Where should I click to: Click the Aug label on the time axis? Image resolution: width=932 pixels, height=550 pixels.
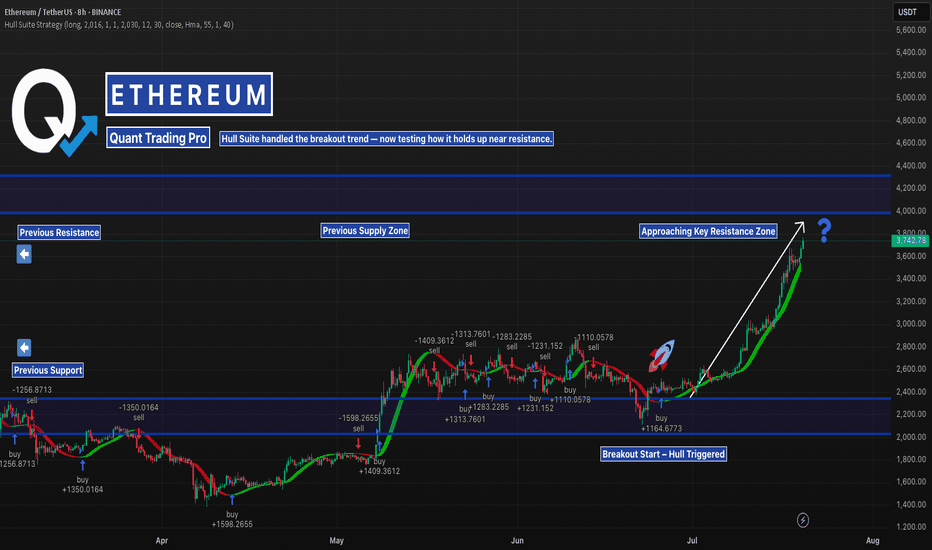pos(873,540)
